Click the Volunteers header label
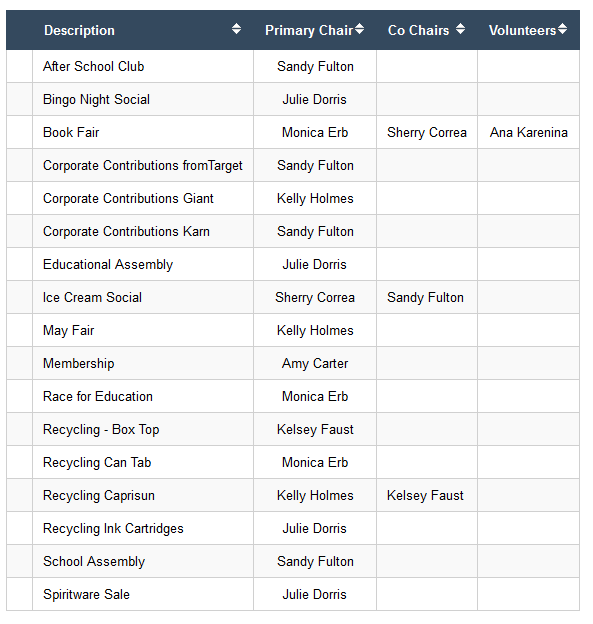Viewport: 593px width, 624px height. click(x=522, y=30)
